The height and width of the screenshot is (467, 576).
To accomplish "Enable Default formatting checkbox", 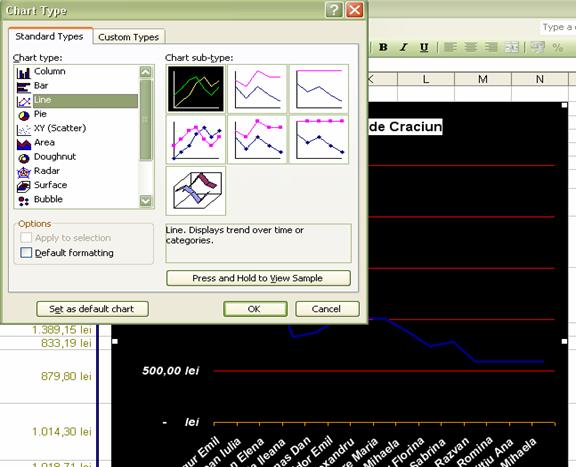I will click(x=26, y=252).
